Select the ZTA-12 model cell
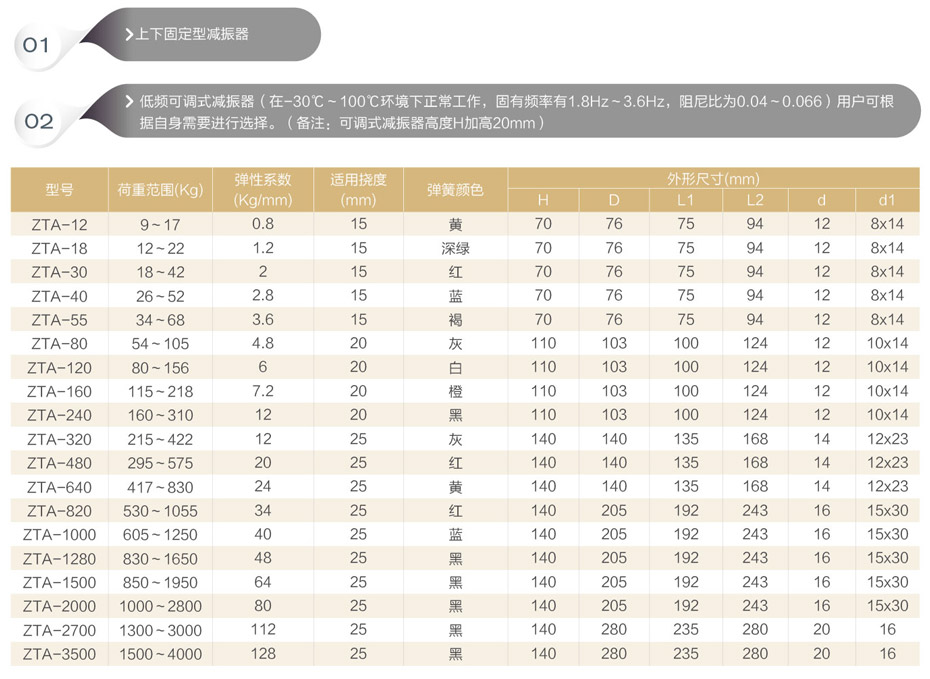930x679 pixels. [x=59, y=224]
